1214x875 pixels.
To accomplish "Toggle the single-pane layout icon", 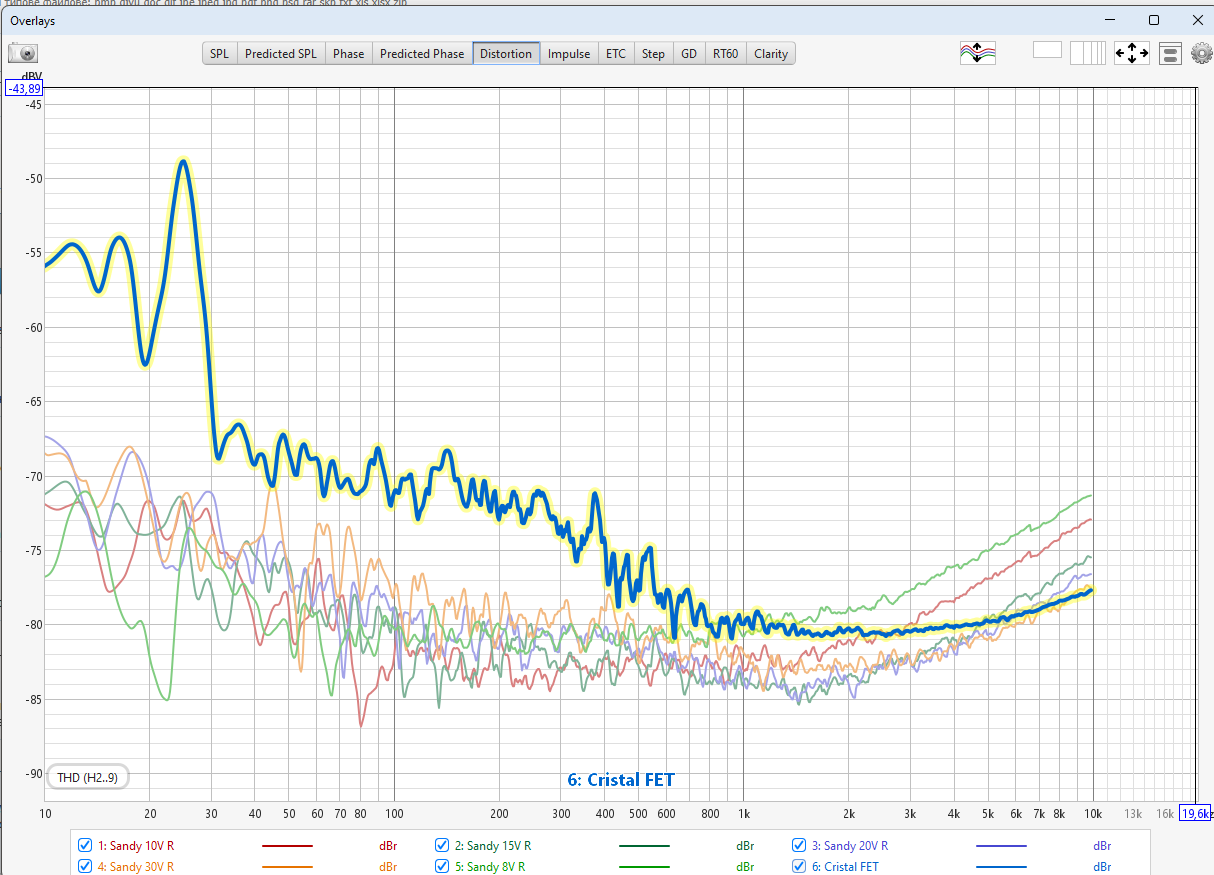I will point(1047,50).
